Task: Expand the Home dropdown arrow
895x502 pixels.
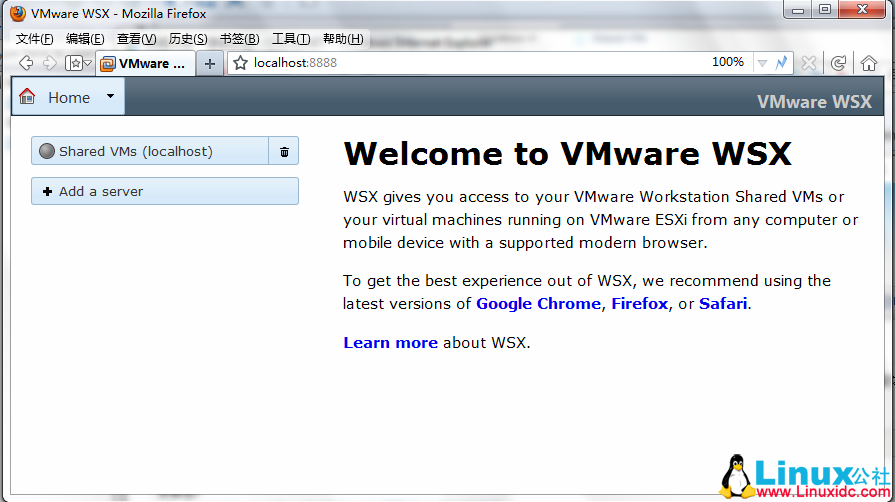Action: click(x=110, y=96)
